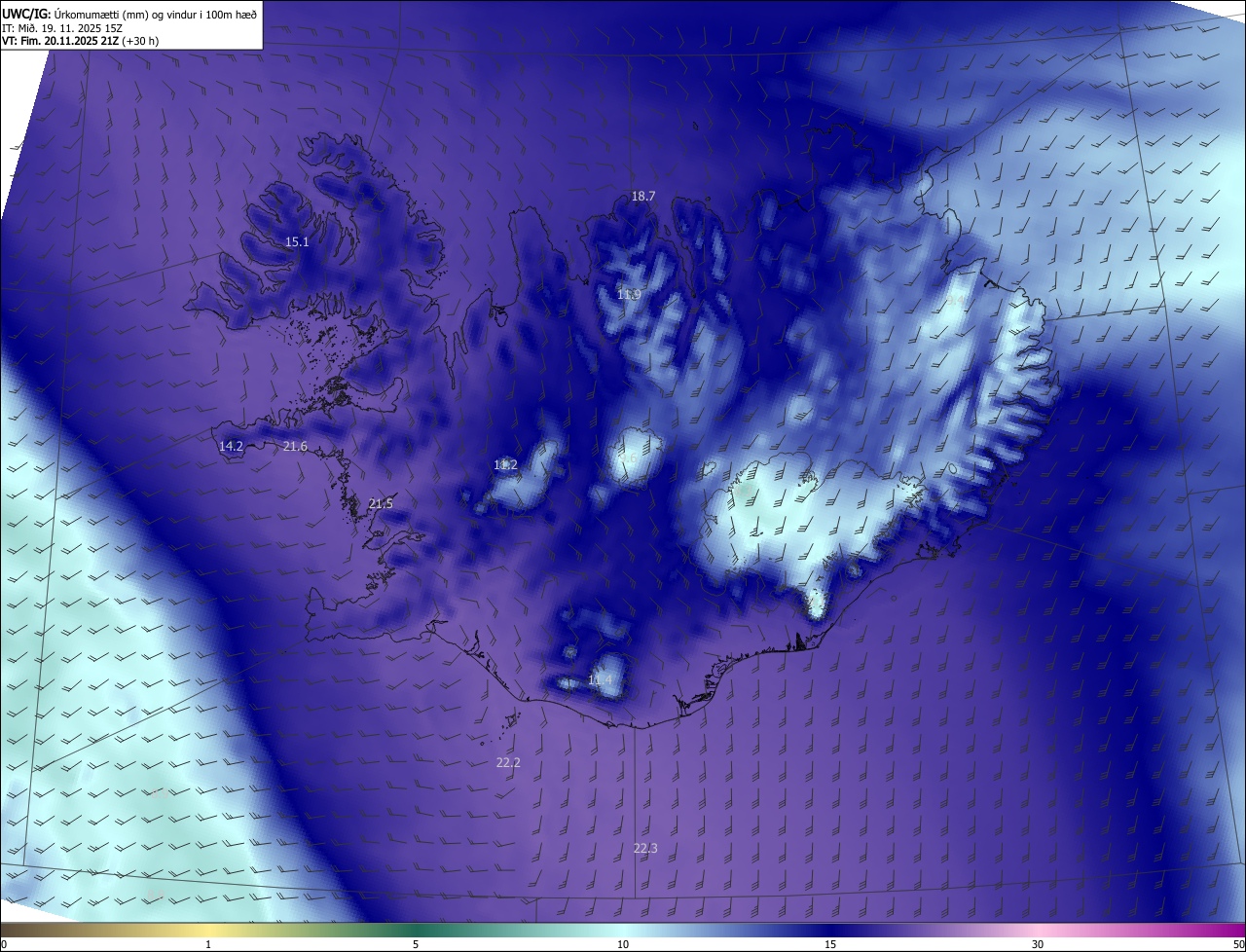Screen dimensions: 1246x952
Task: Click the 5 tick label on the color scale
Action: tap(416, 945)
